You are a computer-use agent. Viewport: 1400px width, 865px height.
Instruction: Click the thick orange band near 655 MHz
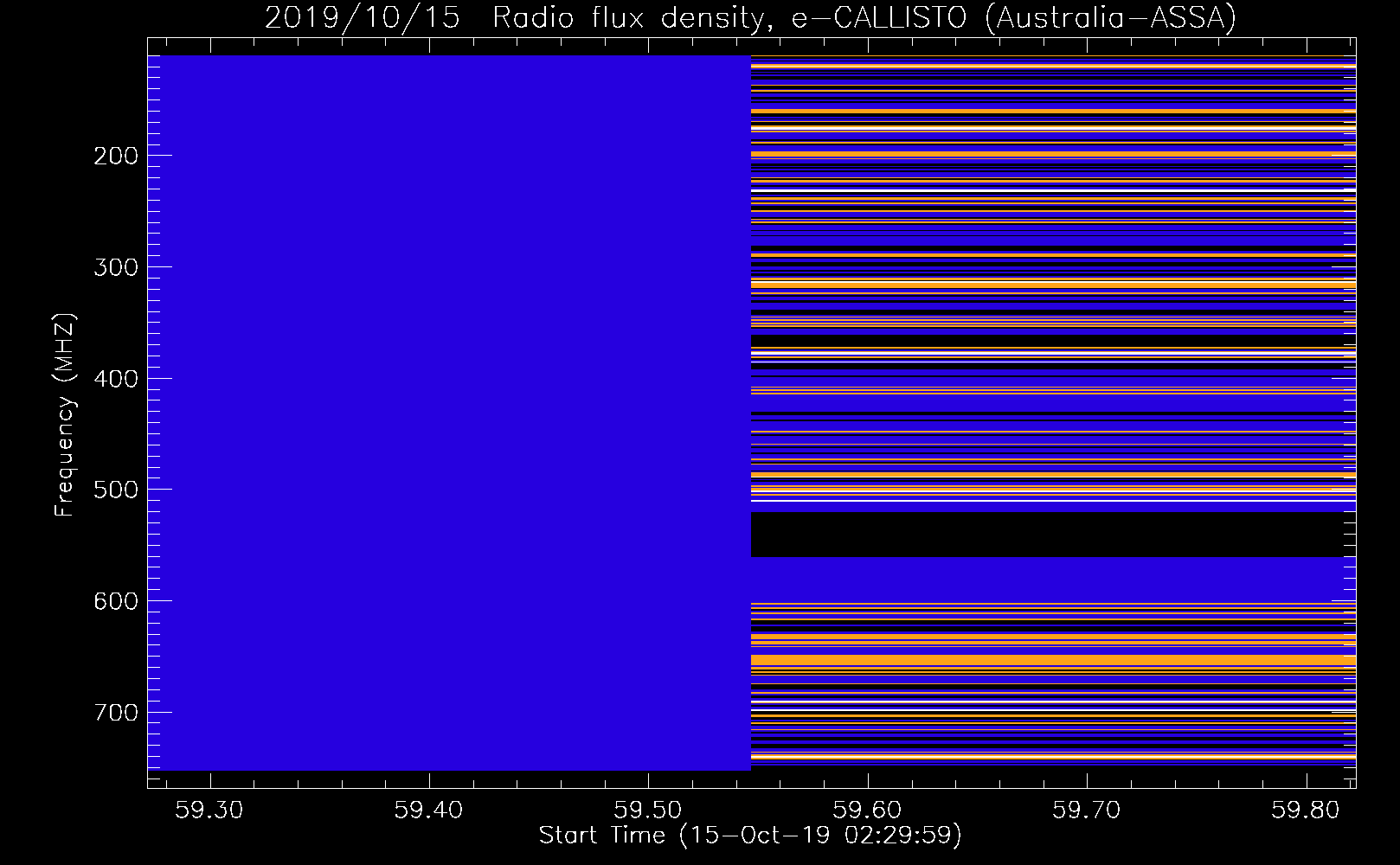coord(1053,660)
